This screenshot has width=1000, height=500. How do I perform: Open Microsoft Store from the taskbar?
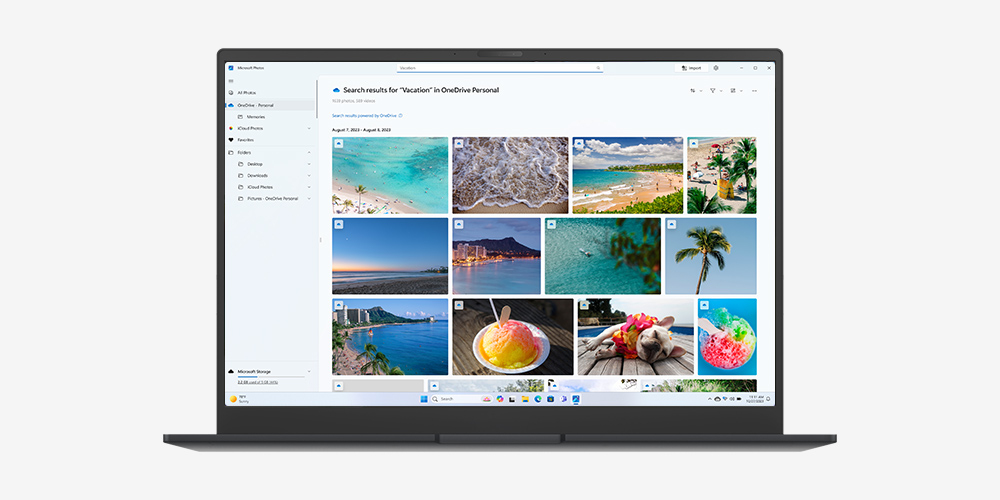[x=550, y=399]
